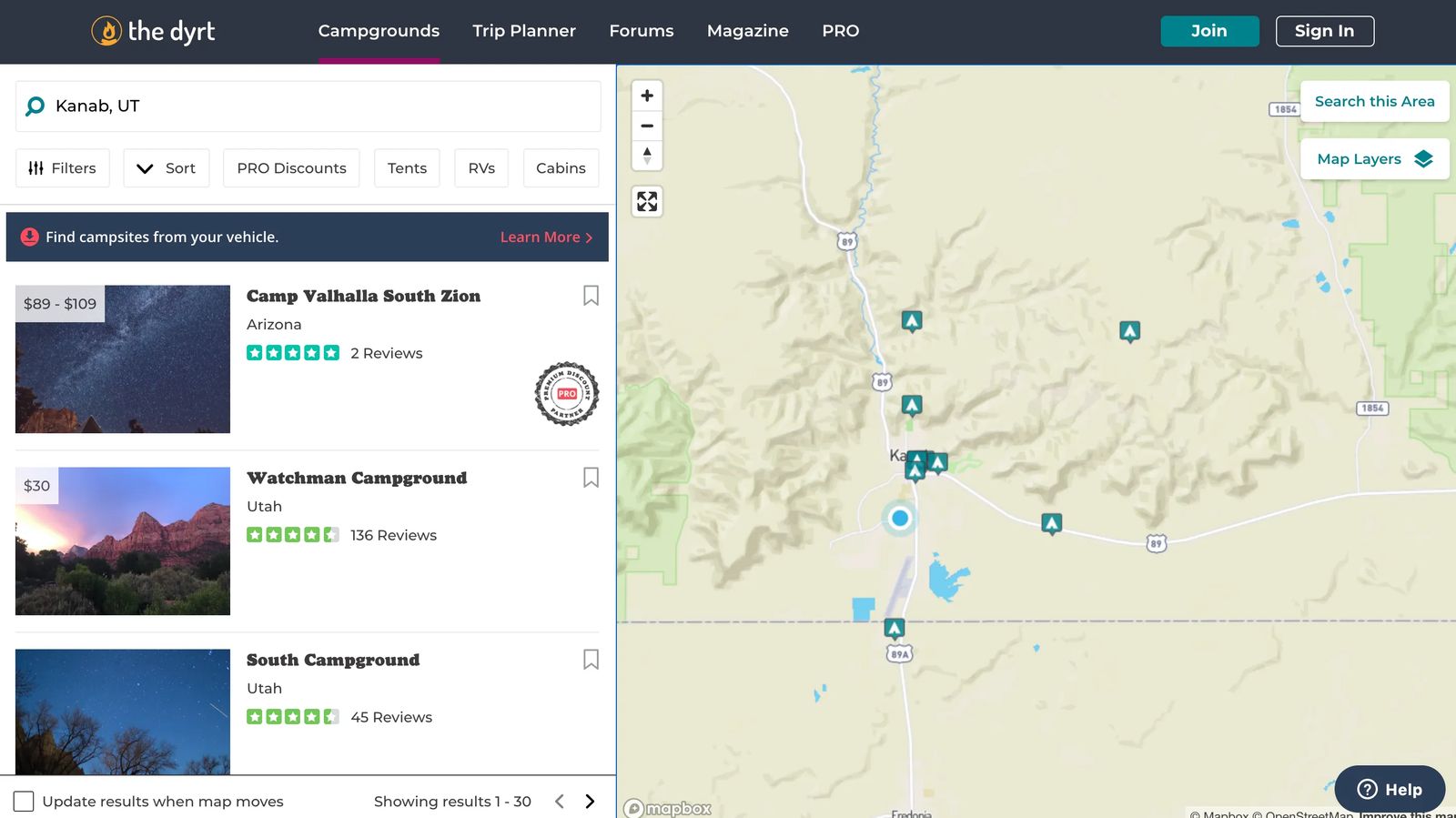Enable update results when map moves
This screenshot has width=1456, height=818.
click(24, 802)
